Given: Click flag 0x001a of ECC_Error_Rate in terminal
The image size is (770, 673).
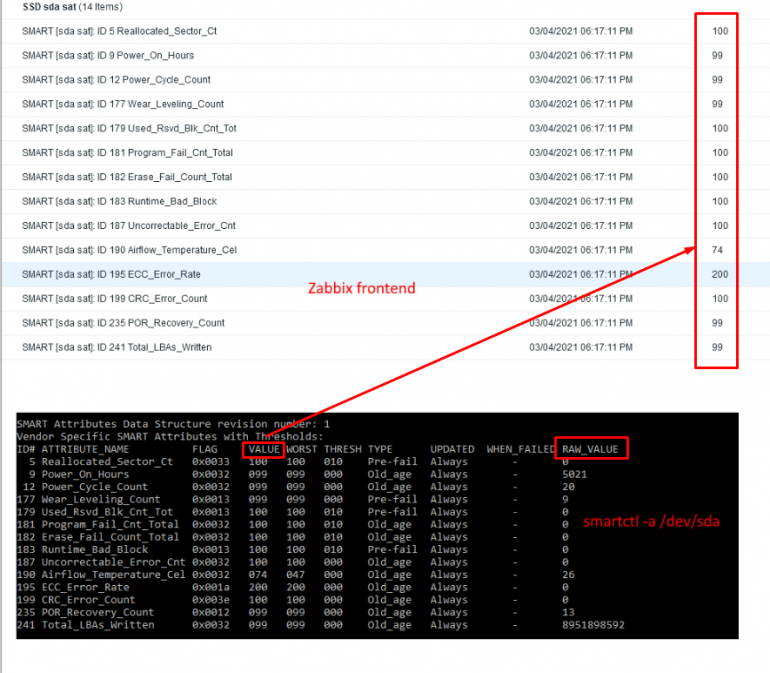Looking at the screenshot, I should pos(211,588).
